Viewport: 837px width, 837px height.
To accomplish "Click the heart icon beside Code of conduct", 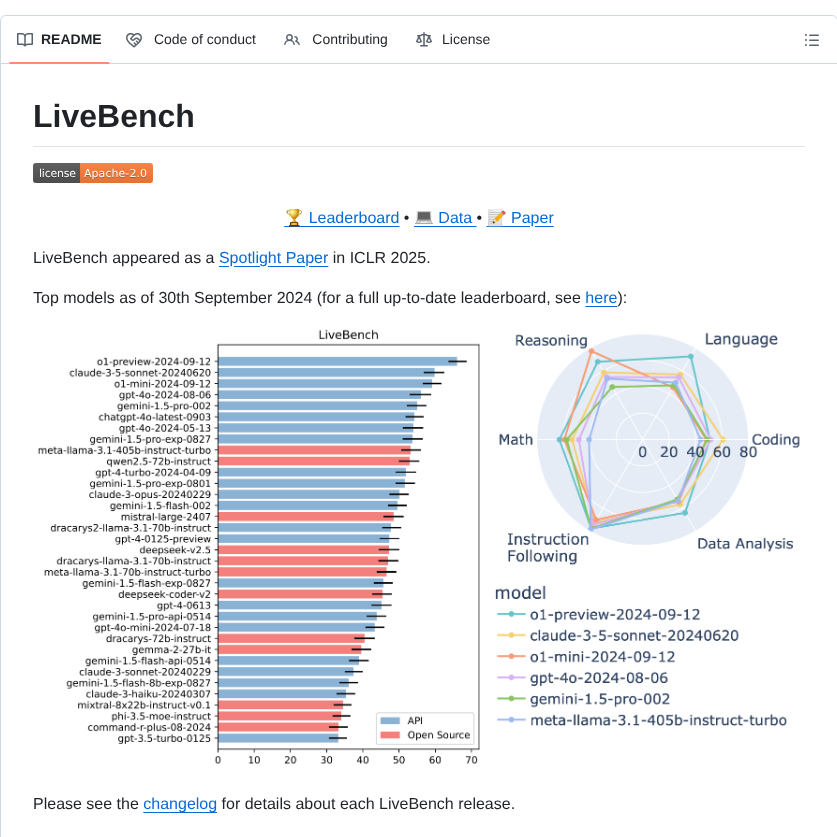I will pyautogui.click(x=133, y=39).
